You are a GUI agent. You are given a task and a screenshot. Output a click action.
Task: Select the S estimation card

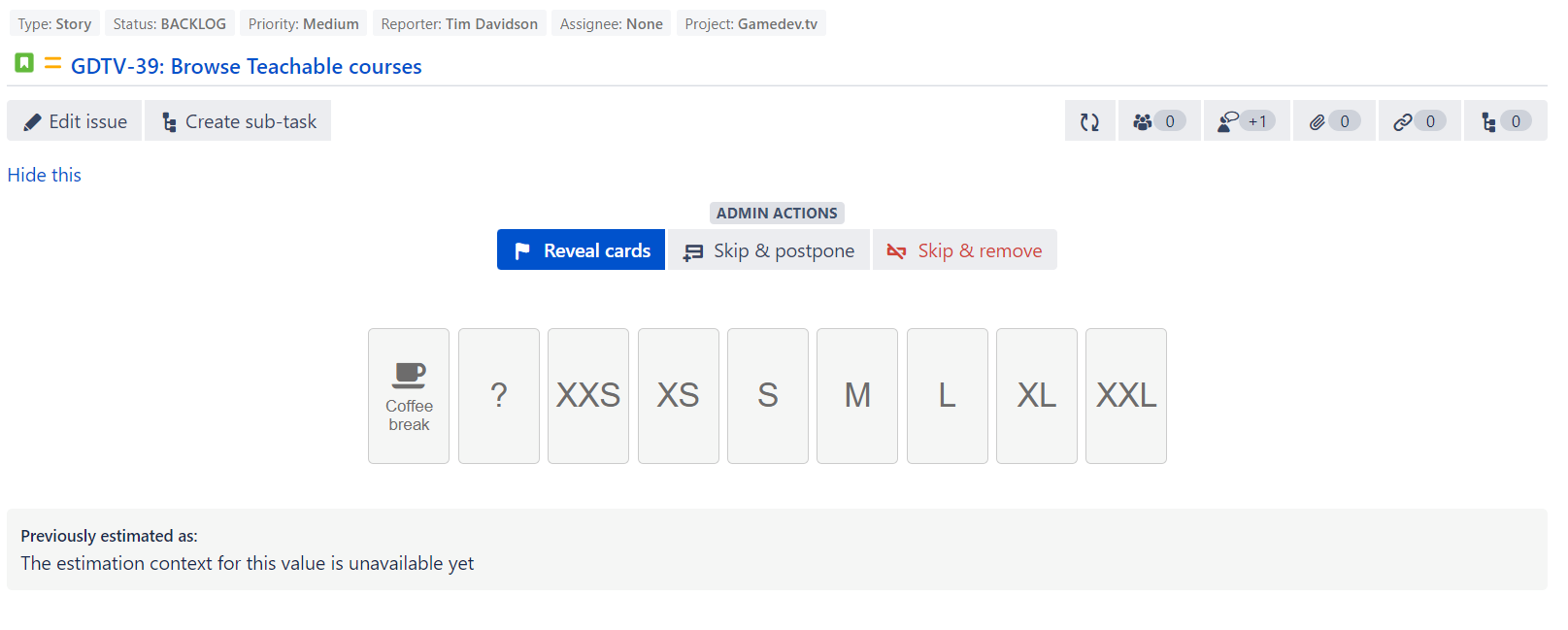(x=768, y=396)
